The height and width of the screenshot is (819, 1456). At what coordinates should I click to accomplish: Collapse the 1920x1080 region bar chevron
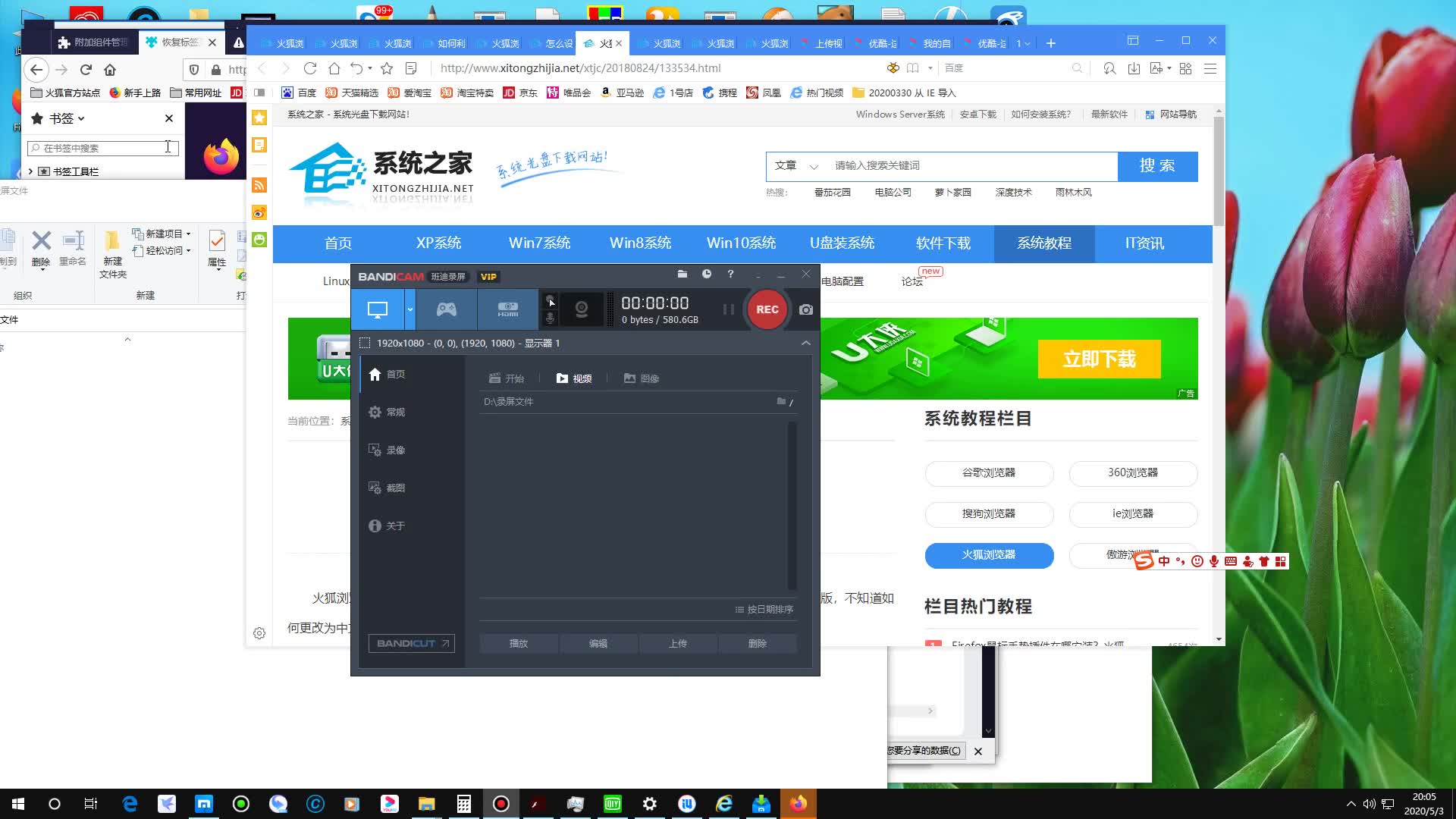point(805,344)
